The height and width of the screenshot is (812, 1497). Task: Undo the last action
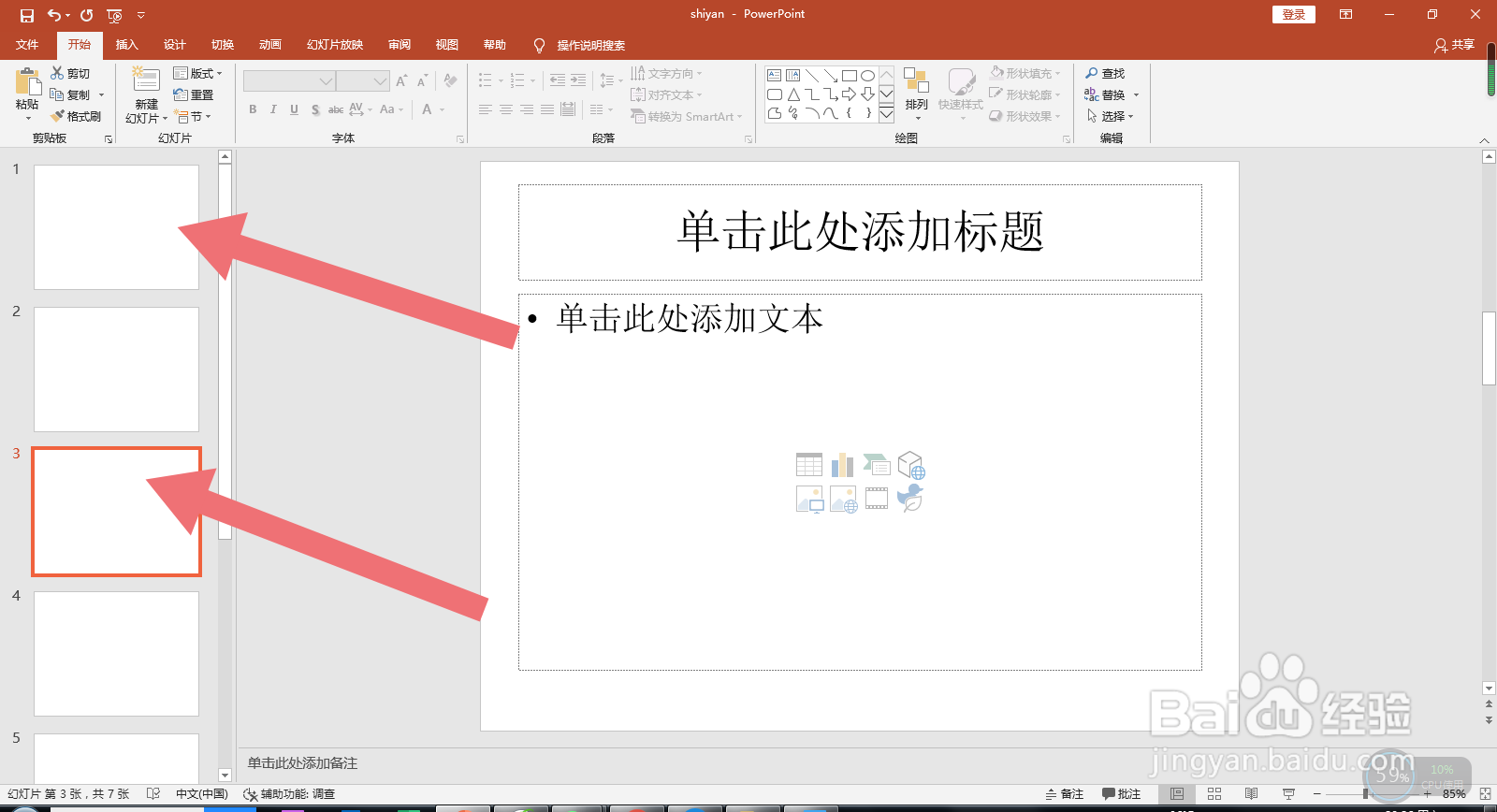pyautogui.click(x=54, y=15)
